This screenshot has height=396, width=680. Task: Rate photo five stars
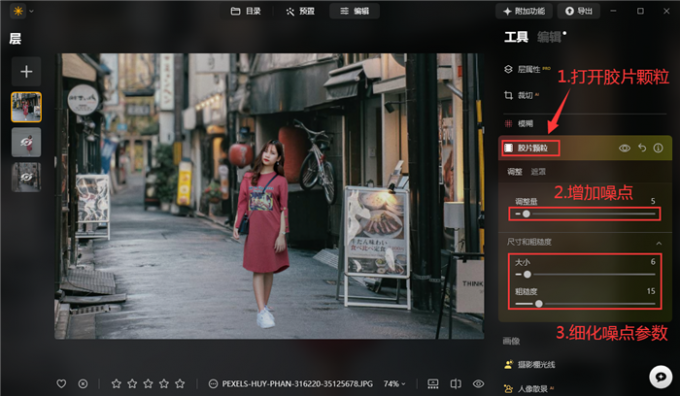(180, 384)
